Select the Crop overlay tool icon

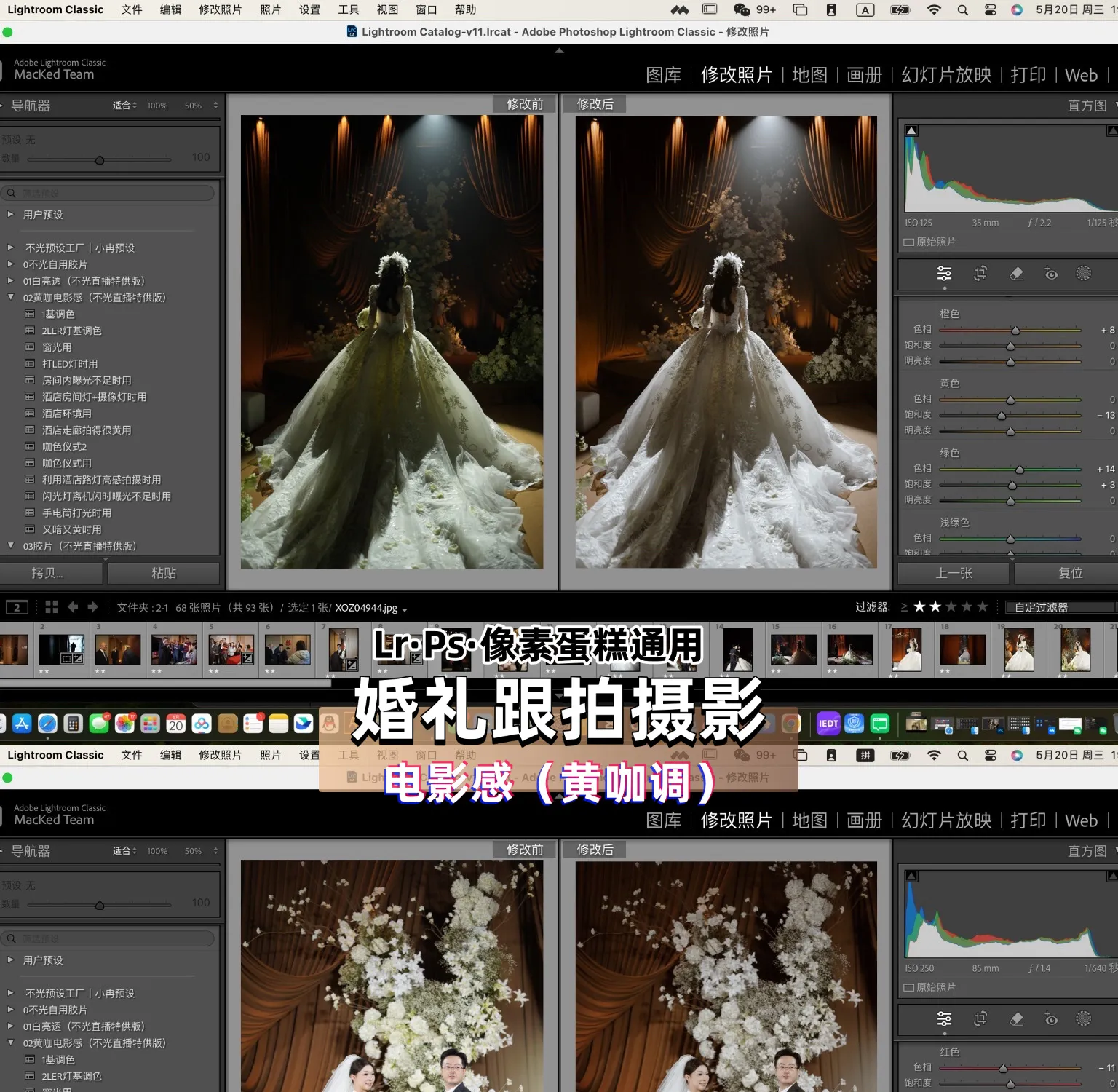(x=980, y=274)
